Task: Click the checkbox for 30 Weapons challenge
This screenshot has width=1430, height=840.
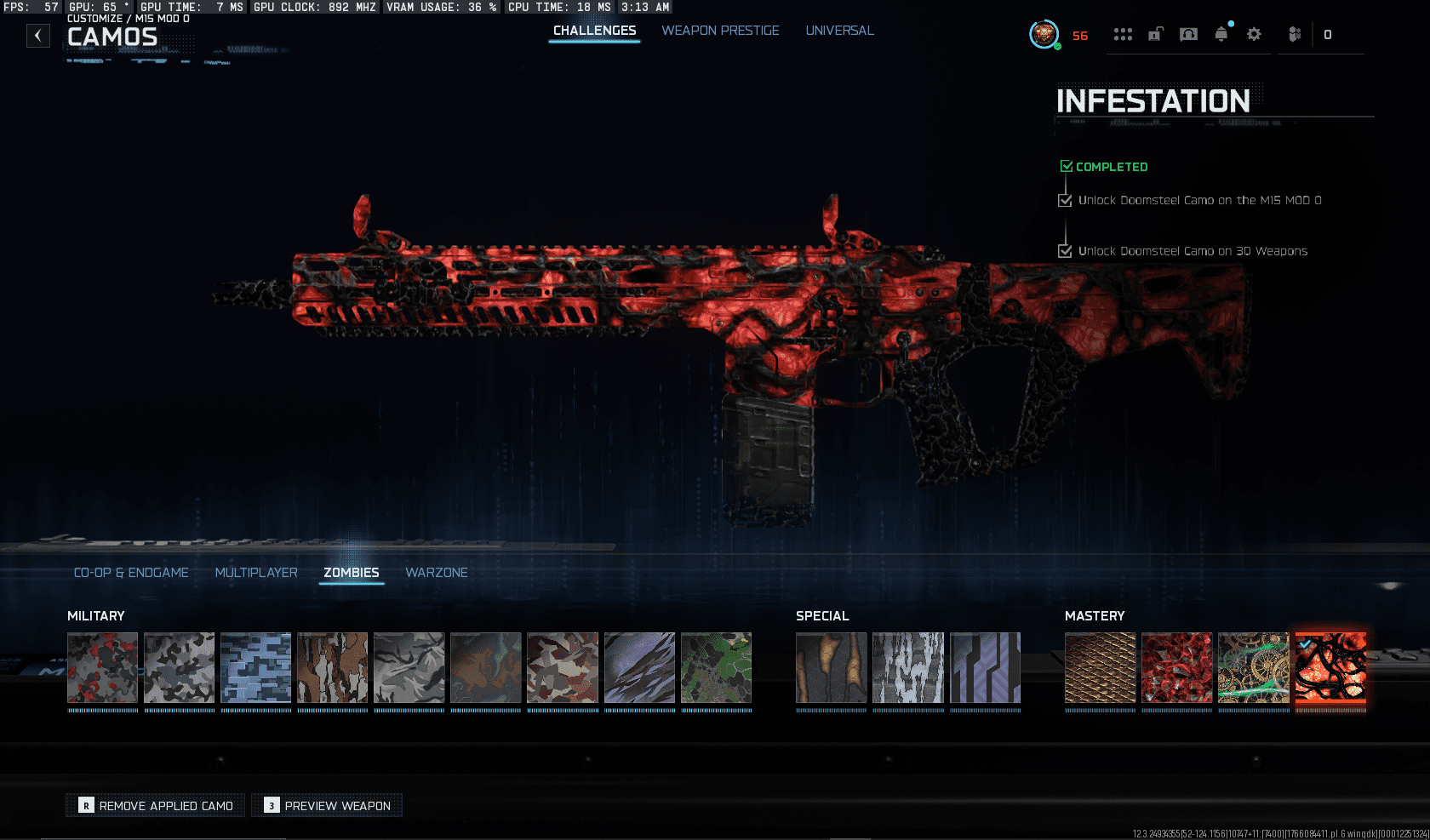Action: [x=1065, y=251]
